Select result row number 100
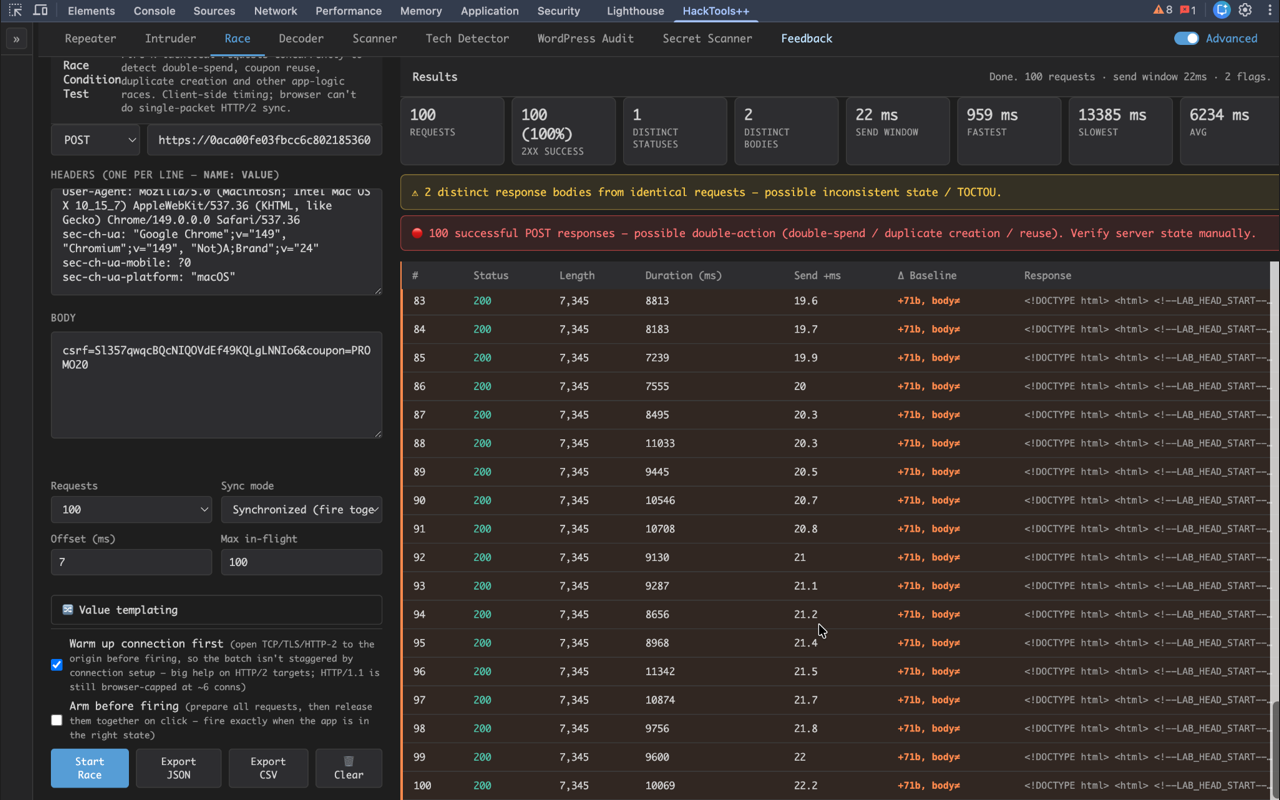Screen dimensions: 1280x800 pyautogui.click(x=836, y=786)
